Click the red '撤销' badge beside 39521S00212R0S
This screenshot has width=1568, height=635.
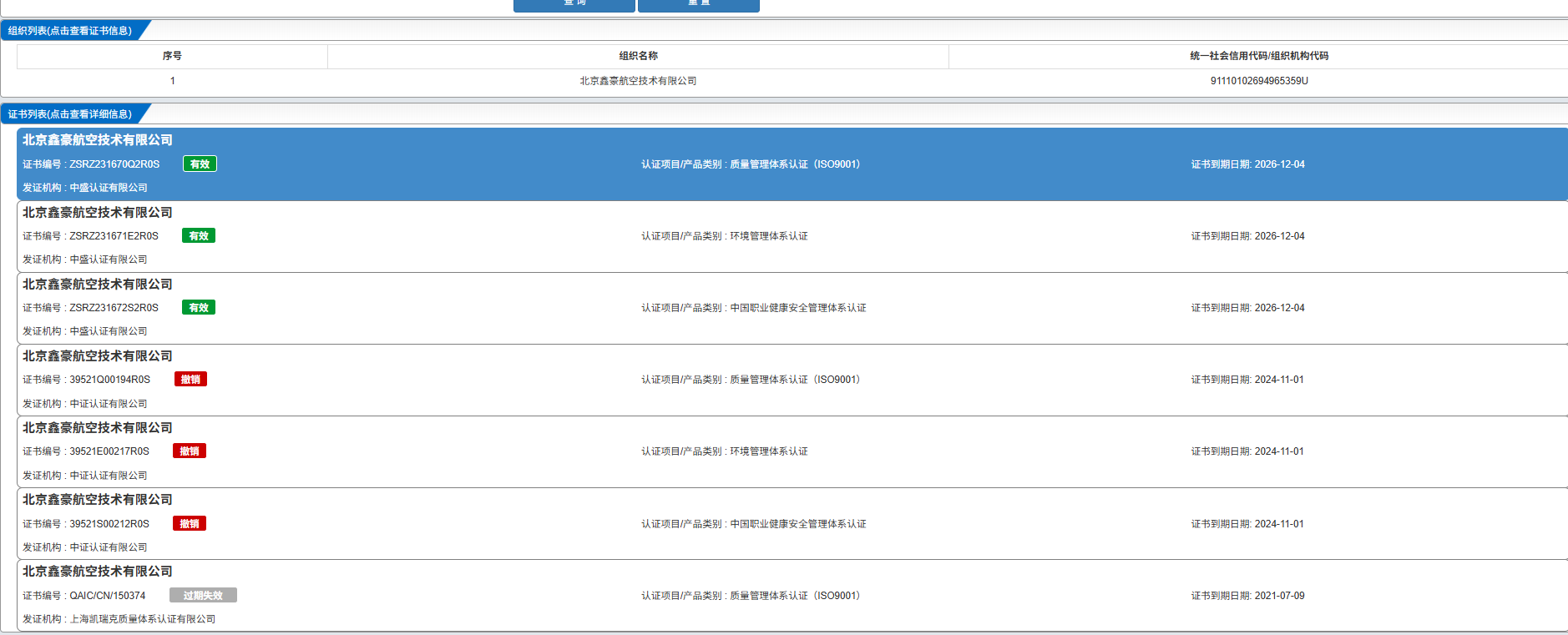click(190, 524)
